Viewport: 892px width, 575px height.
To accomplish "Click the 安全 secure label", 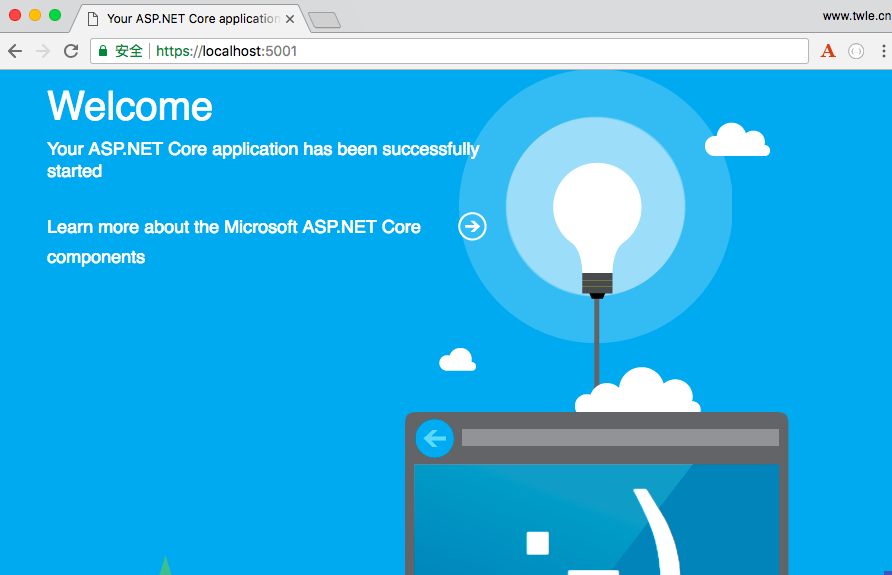I will (129, 51).
